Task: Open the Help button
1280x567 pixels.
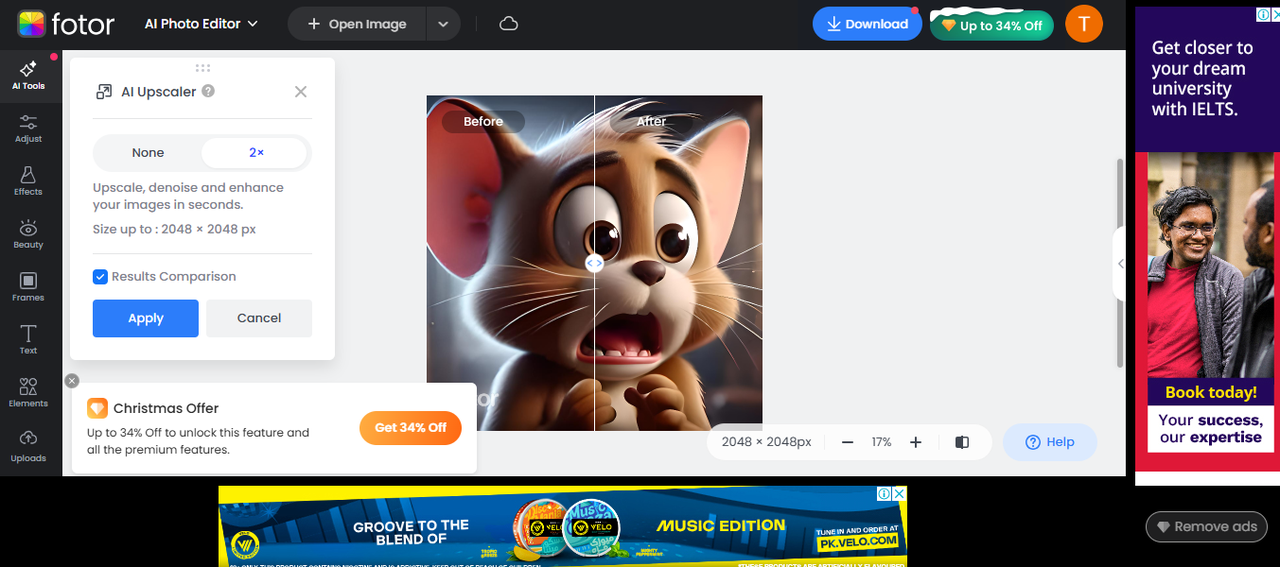Action: (x=1049, y=442)
